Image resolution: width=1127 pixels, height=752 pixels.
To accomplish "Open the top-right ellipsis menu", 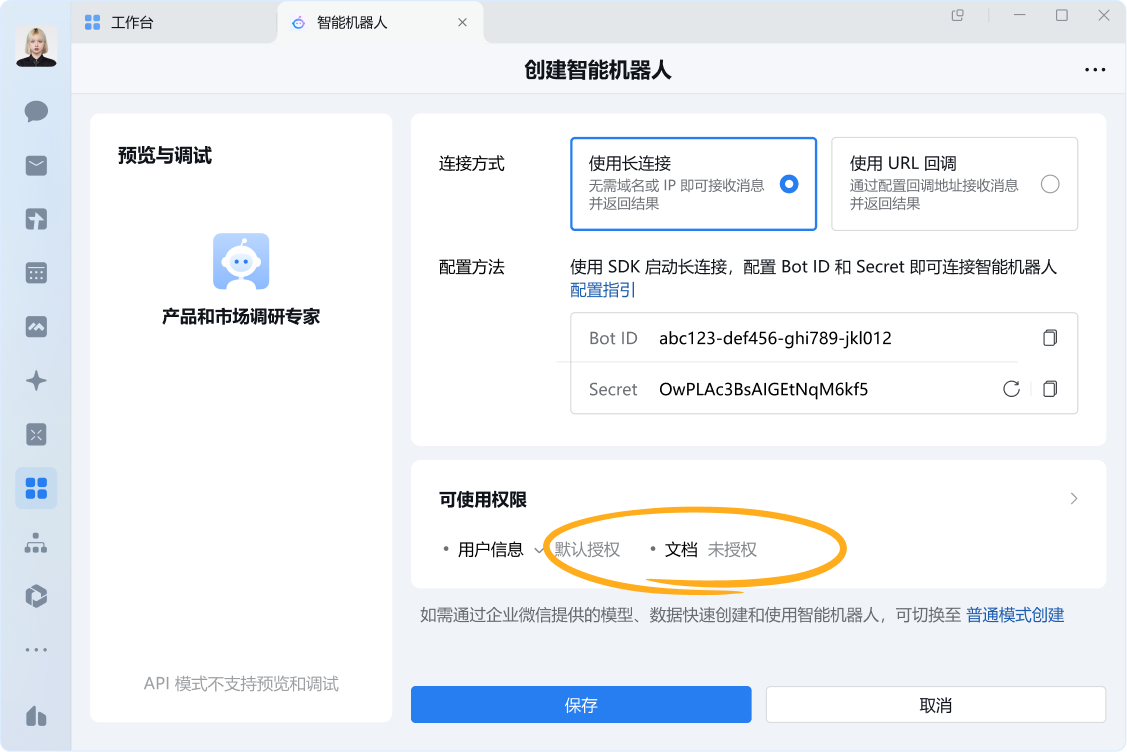I will (1095, 69).
